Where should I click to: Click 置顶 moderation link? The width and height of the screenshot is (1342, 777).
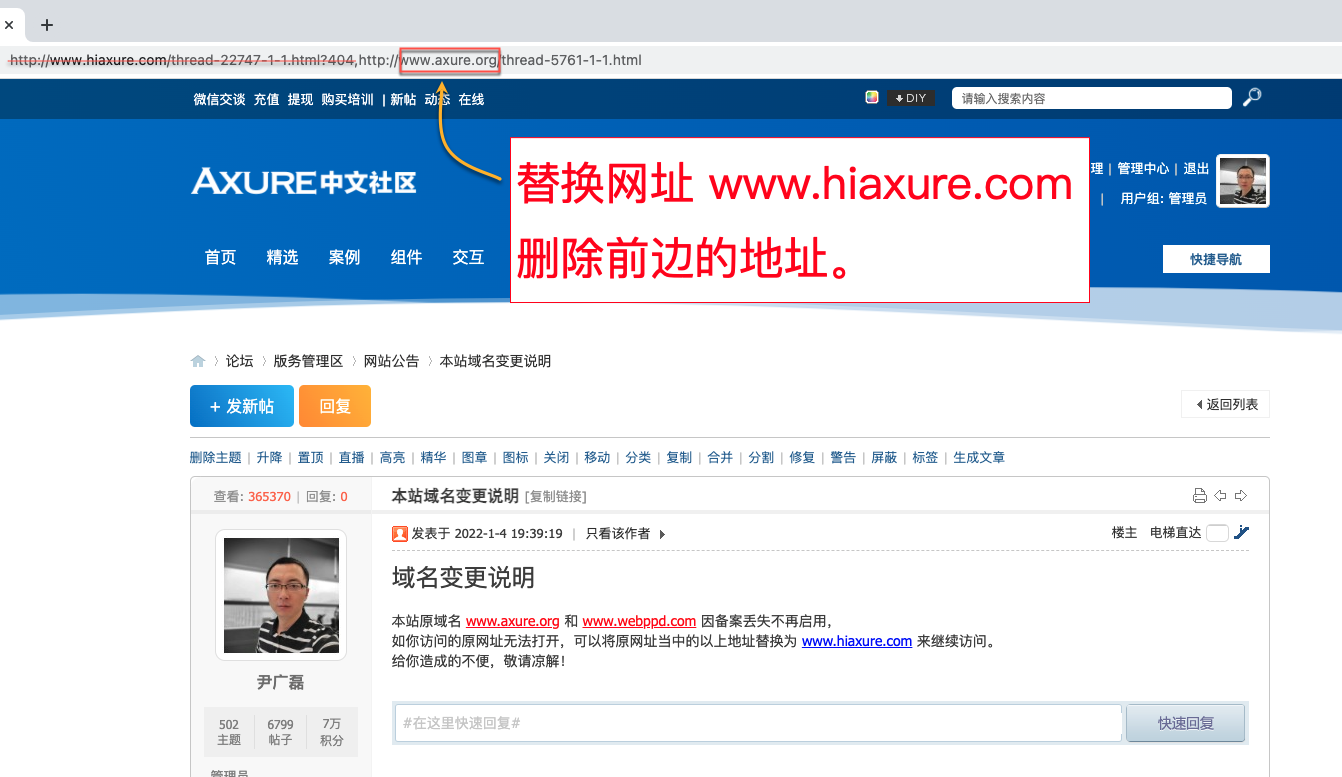pyautogui.click(x=310, y=457)
